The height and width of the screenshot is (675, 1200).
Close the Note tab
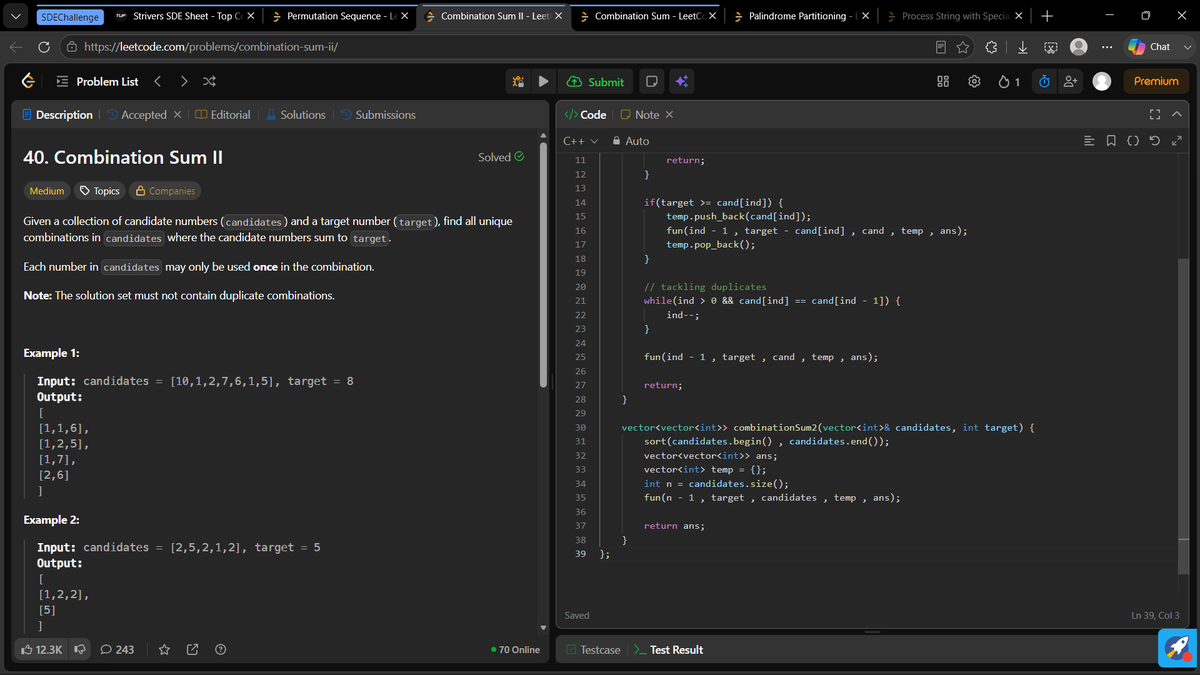click(670, 115)
